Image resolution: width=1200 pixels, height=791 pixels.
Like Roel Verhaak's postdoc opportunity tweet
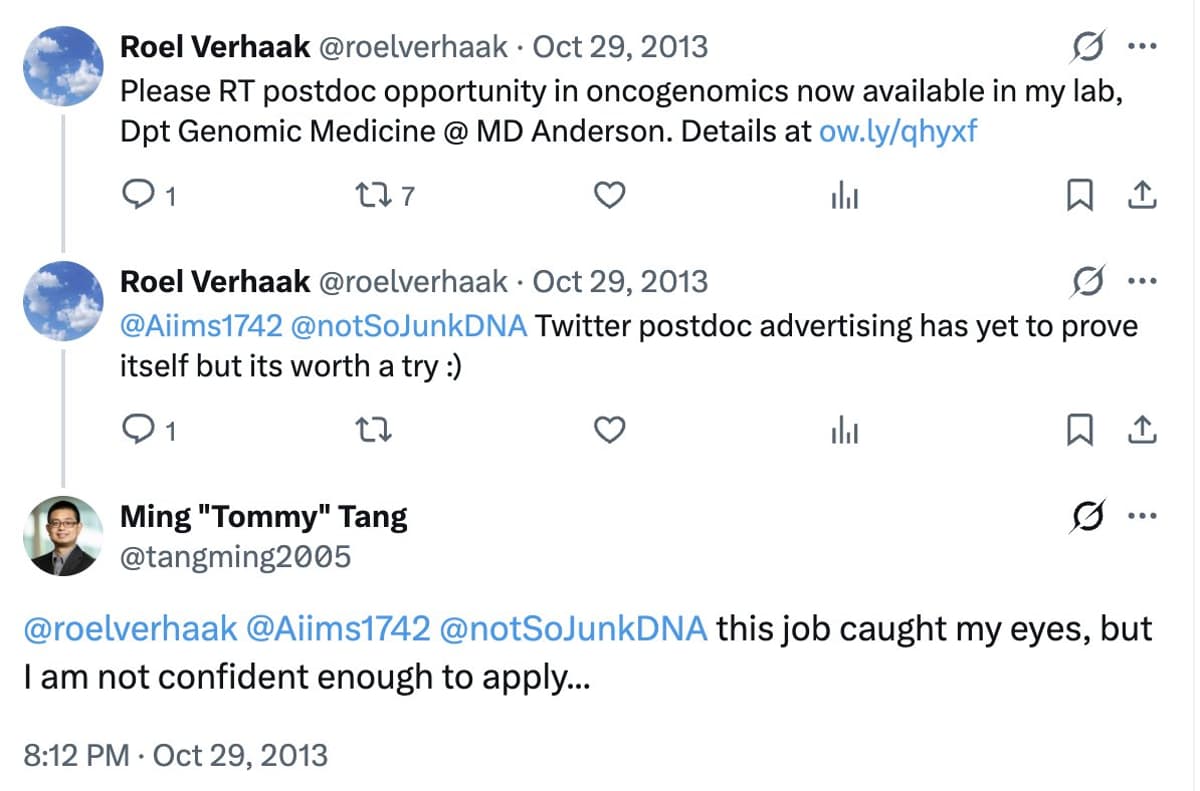(609, 196)
